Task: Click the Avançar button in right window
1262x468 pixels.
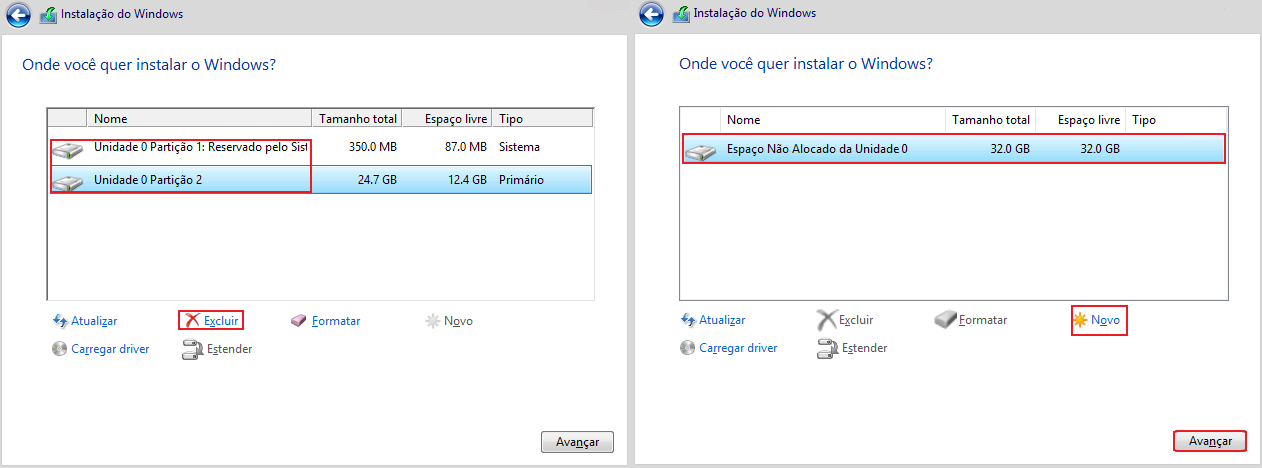Action: coord(1210,441)
